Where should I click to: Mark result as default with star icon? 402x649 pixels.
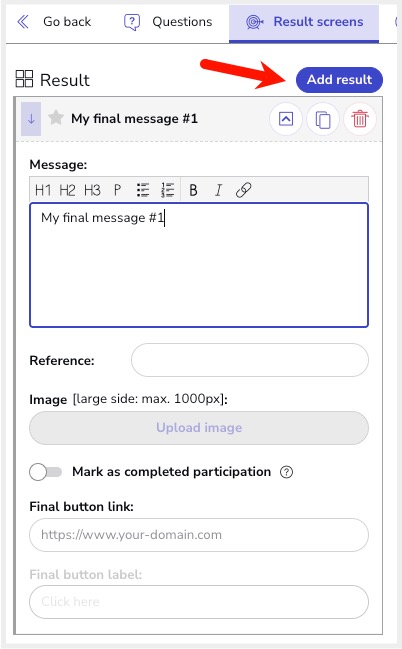click(56, 118)
